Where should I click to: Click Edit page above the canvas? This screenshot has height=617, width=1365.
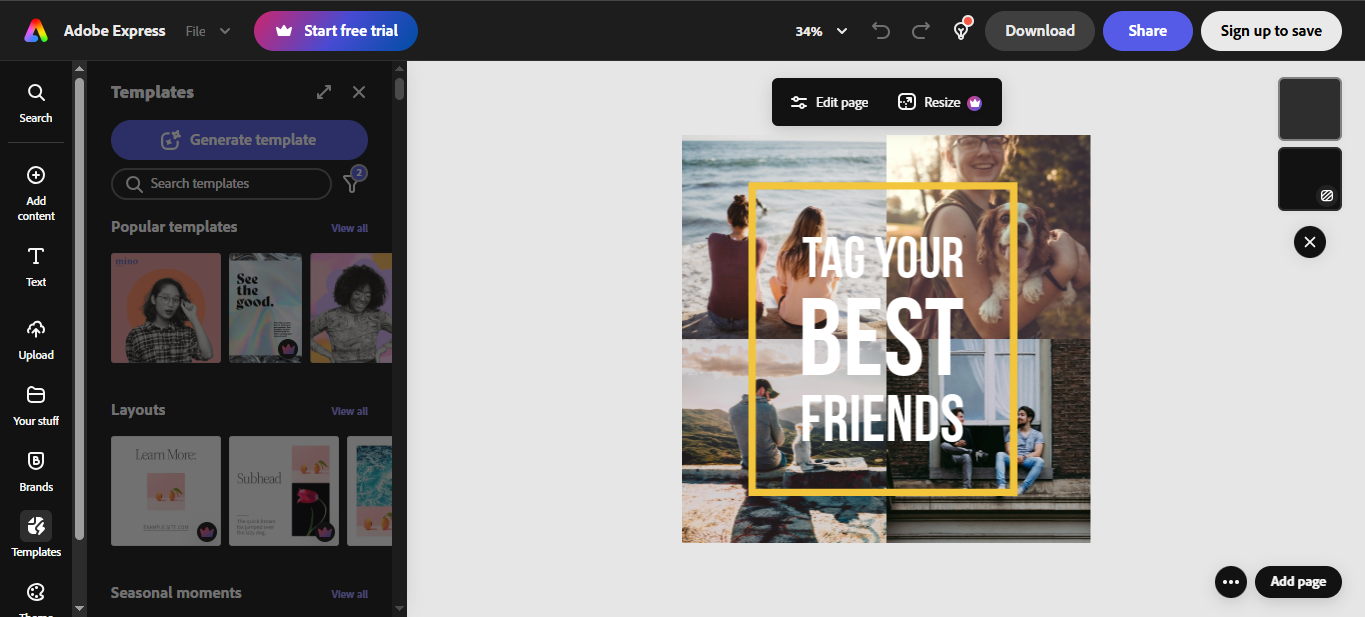pyautogui.click(x=829, y=101)
